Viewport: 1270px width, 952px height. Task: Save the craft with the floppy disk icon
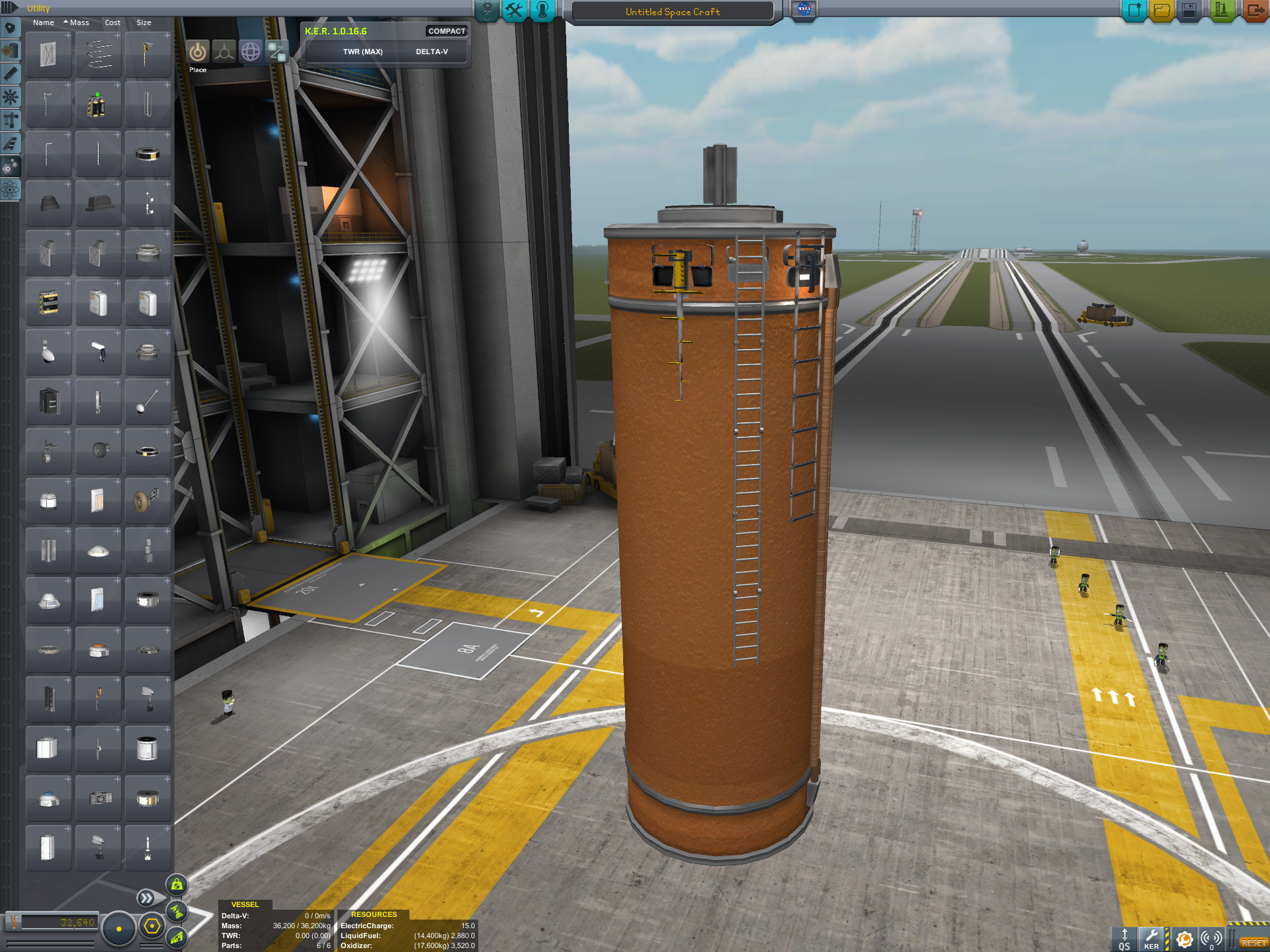(1189, 11)
